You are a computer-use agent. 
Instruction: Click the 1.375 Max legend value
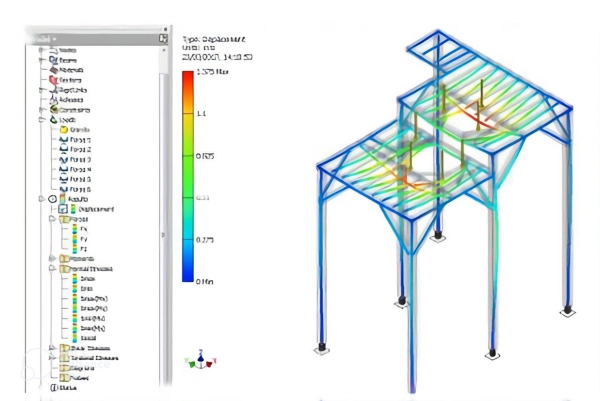pos(212,72)
